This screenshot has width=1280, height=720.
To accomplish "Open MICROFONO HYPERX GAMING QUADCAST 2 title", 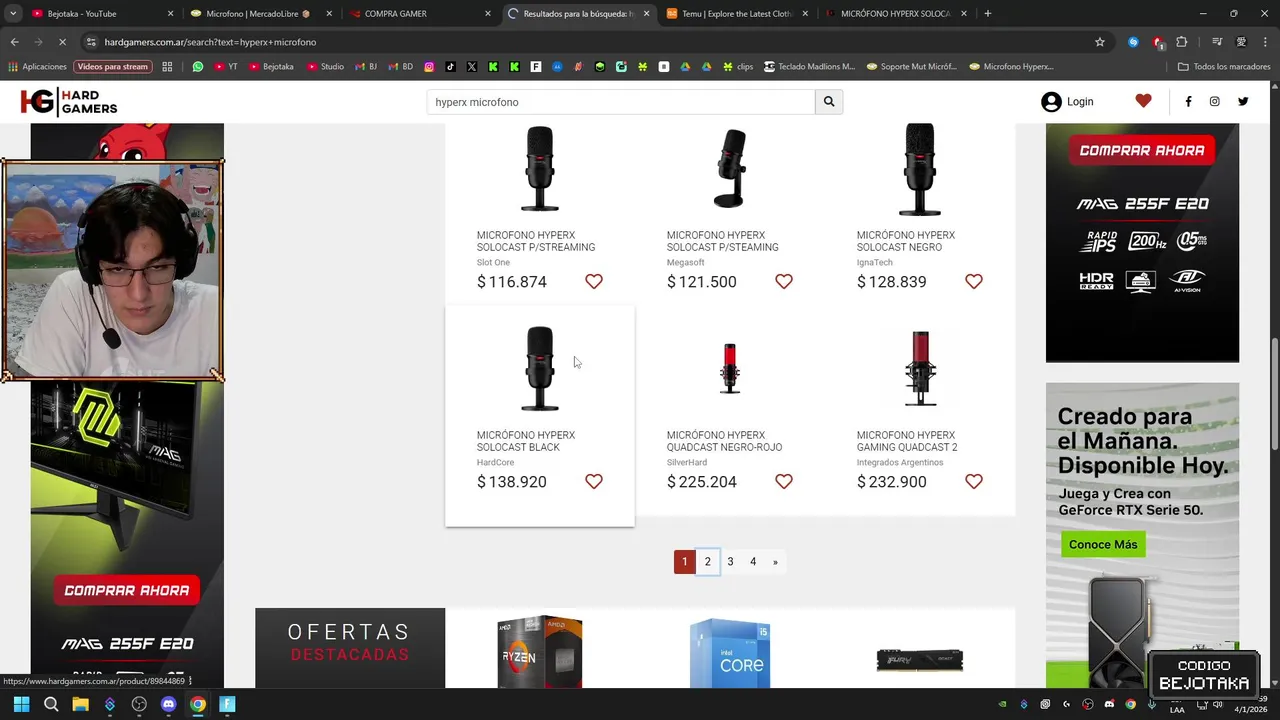I will 907,441.
